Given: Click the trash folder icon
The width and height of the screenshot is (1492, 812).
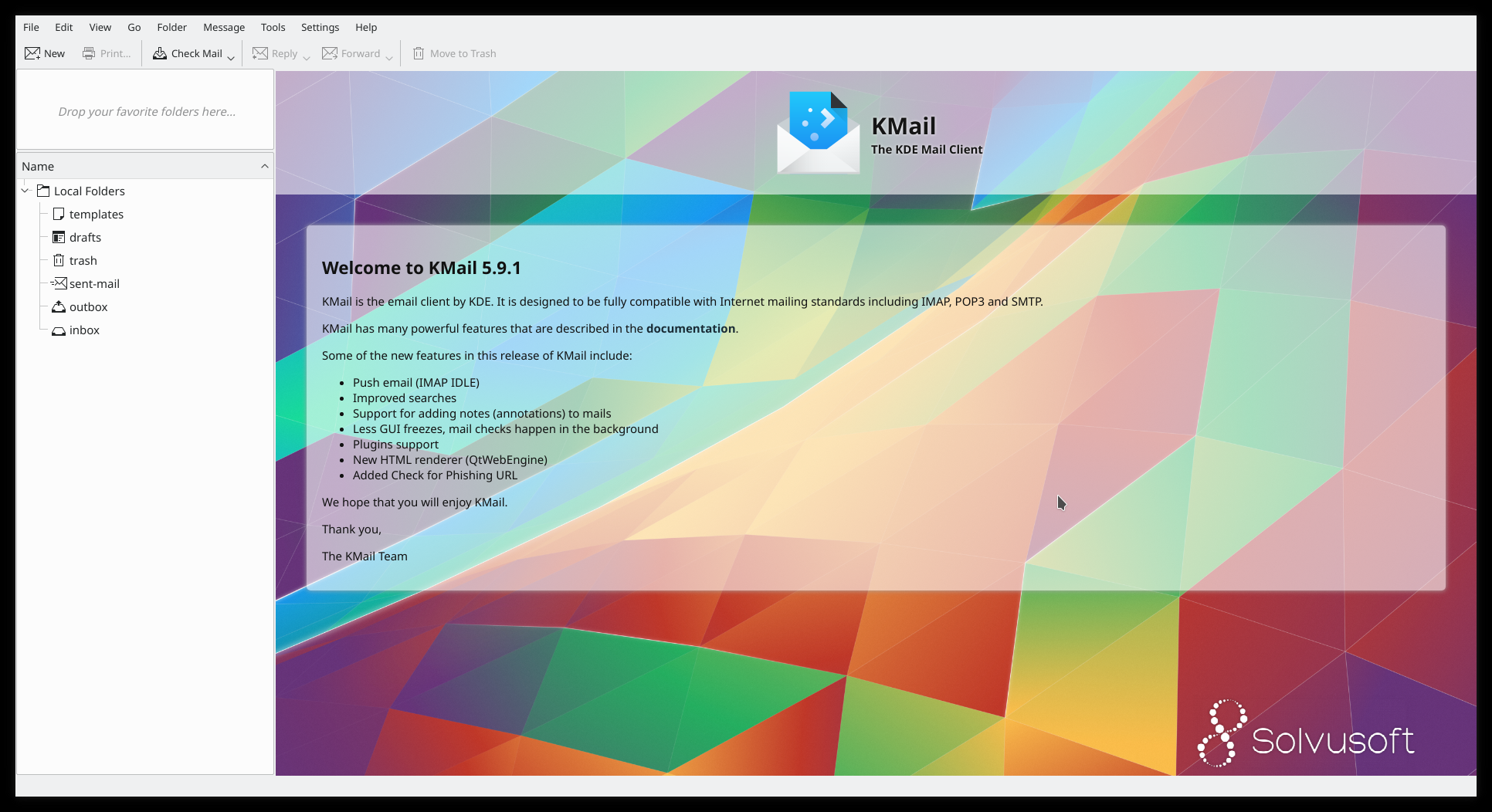Looking at the screenshot, I should 59,260.
